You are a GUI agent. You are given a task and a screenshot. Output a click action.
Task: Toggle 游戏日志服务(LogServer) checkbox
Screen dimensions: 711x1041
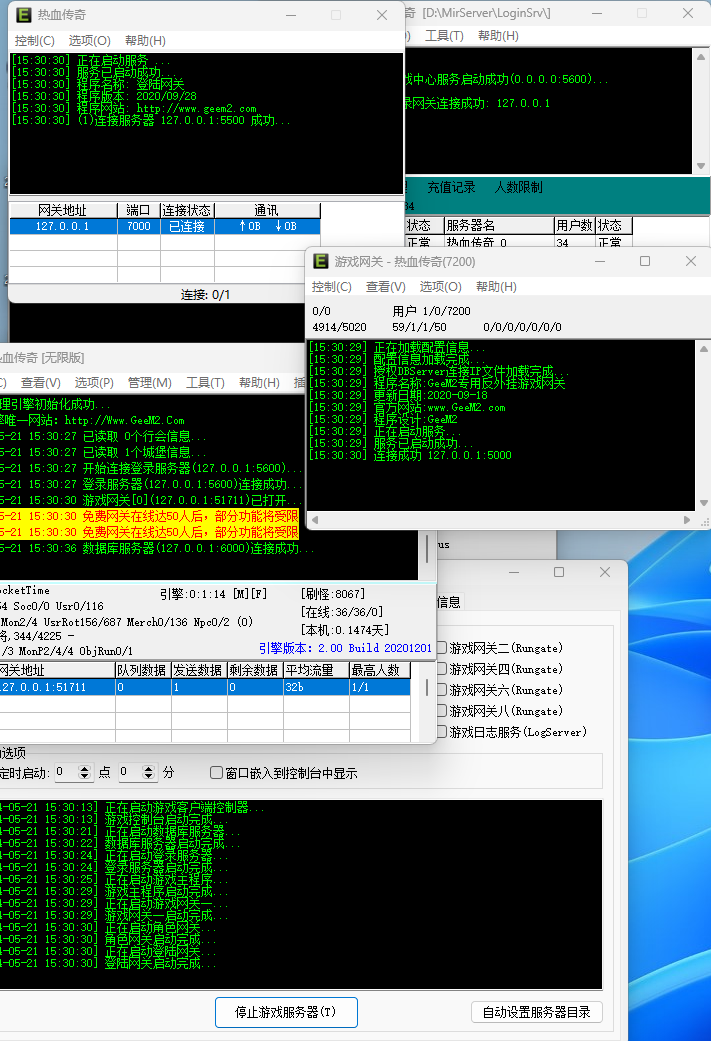pos(442,732)
